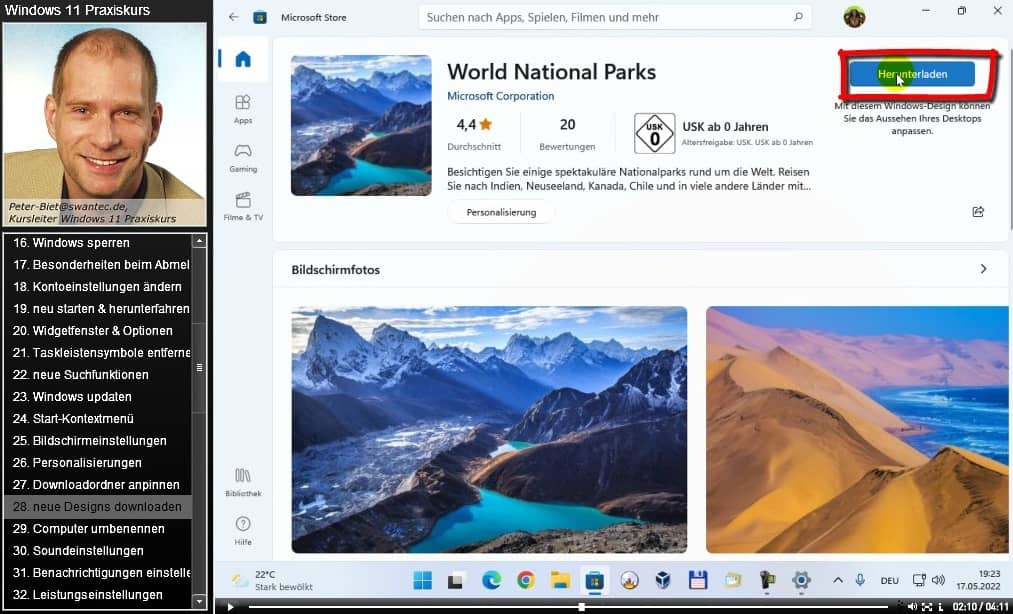Open the user profile avatar
Image resolution: width=1013 pixels, height=614 pixels.
854,17
